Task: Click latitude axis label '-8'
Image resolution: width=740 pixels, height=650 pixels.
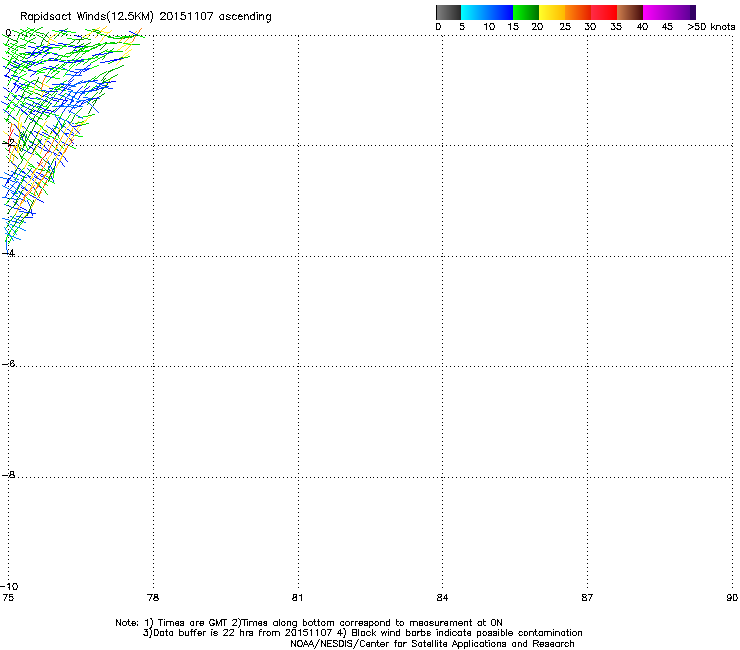Action: (8, 475)
